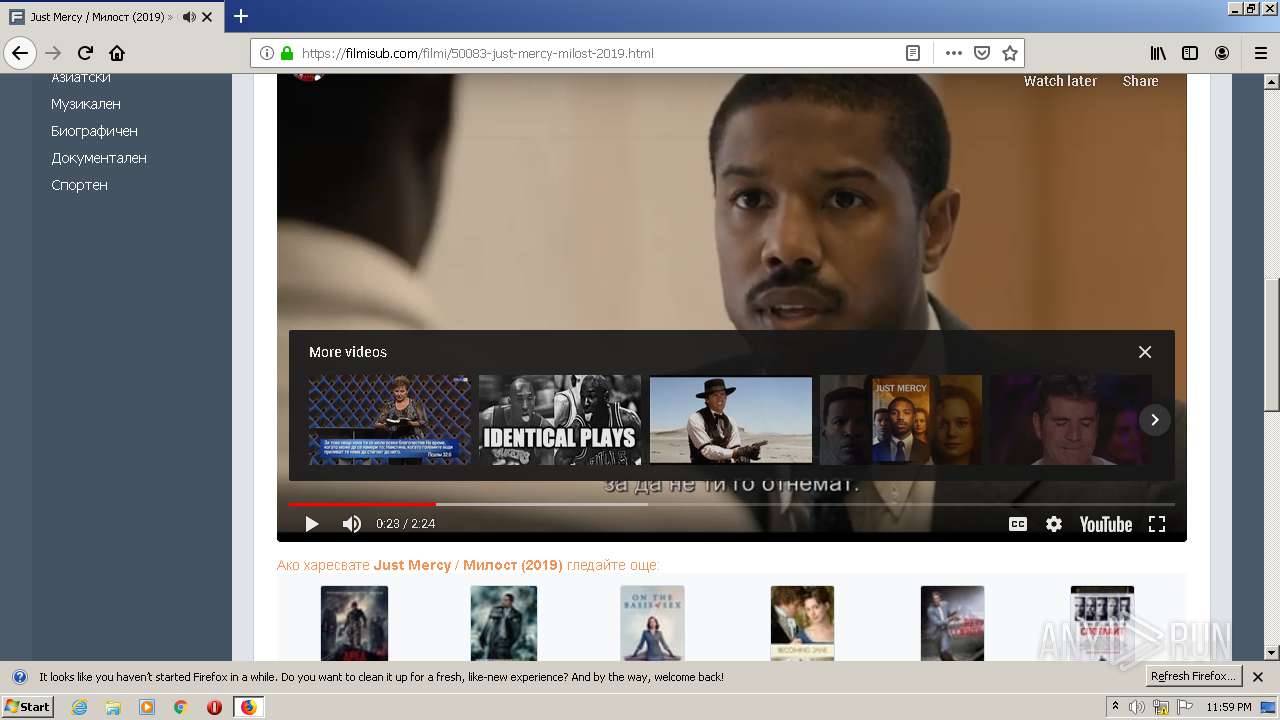This screenshot has width=1280, height=720.
Task: Click the filmisub.com address bar
Action: point(600,53)
